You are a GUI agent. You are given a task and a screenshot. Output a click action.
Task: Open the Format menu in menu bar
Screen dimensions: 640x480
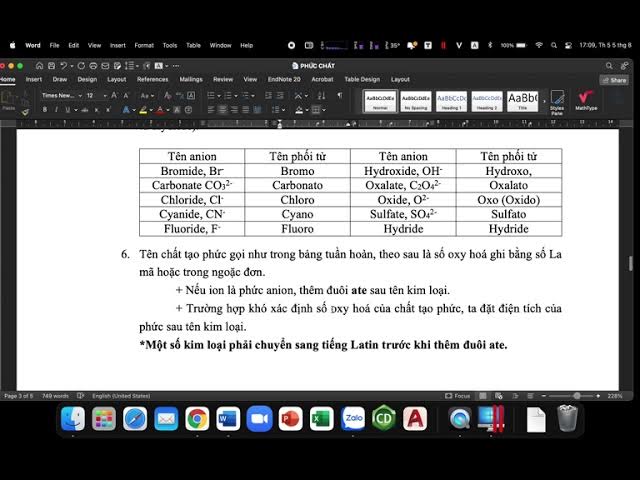pyautogui.click(x=144, y=45)
